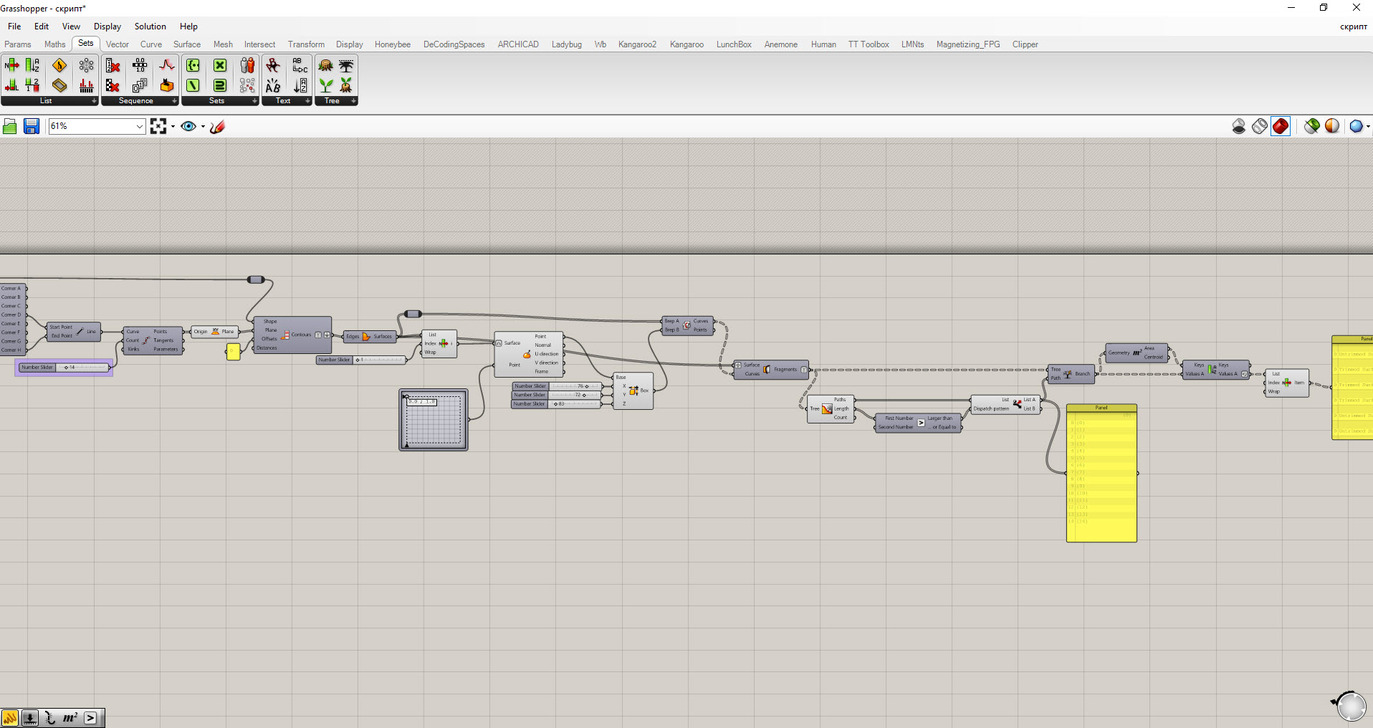Select the Contours component
Image resolution: width=1373 pixels, height=728 pixels.
292,335
